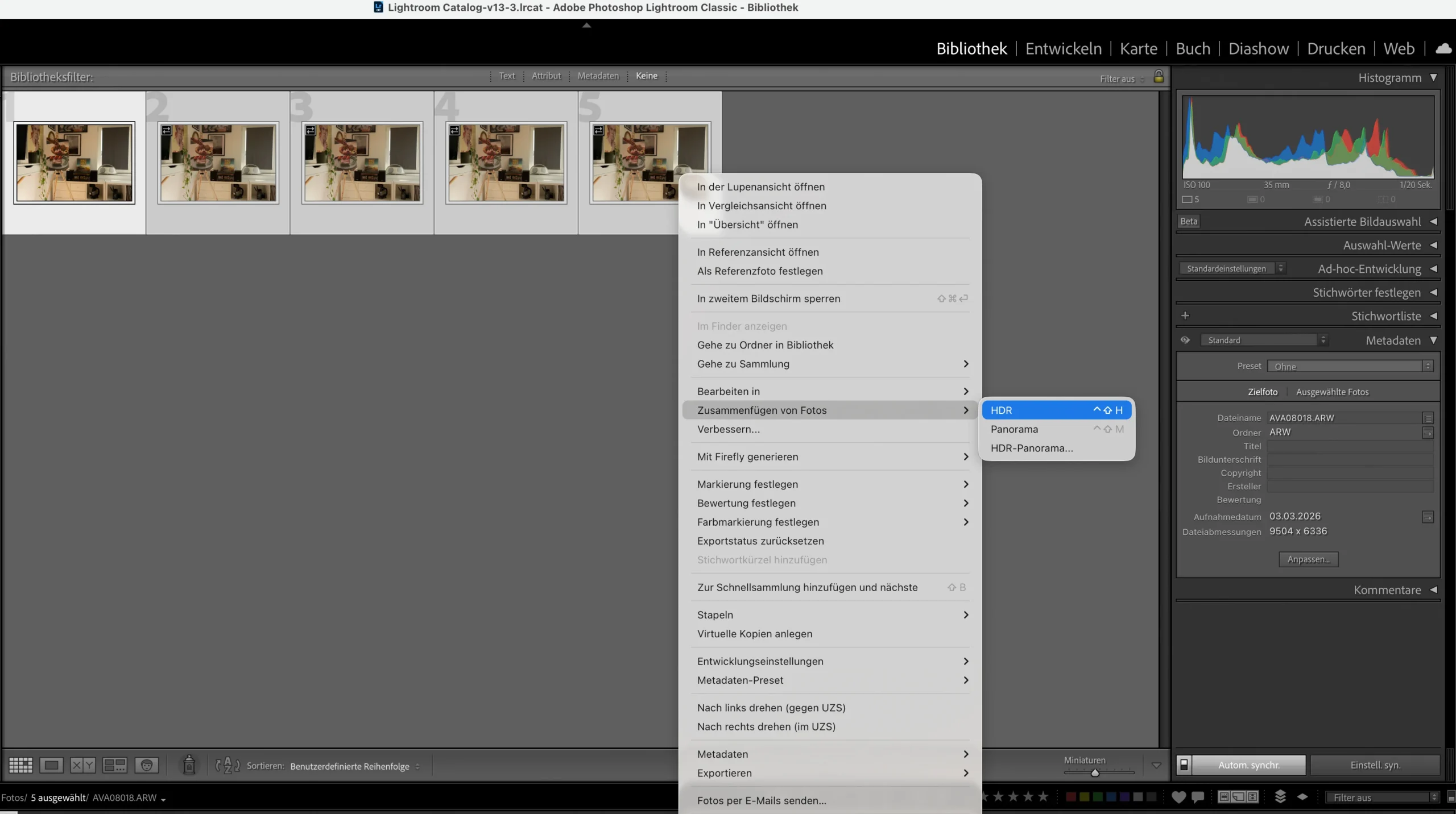Image resolution: width=1456 pixels, height=814 pixels.
Task: Click the Miniaturen thumbnail size slider
Action: click(x=1095, y=773)
